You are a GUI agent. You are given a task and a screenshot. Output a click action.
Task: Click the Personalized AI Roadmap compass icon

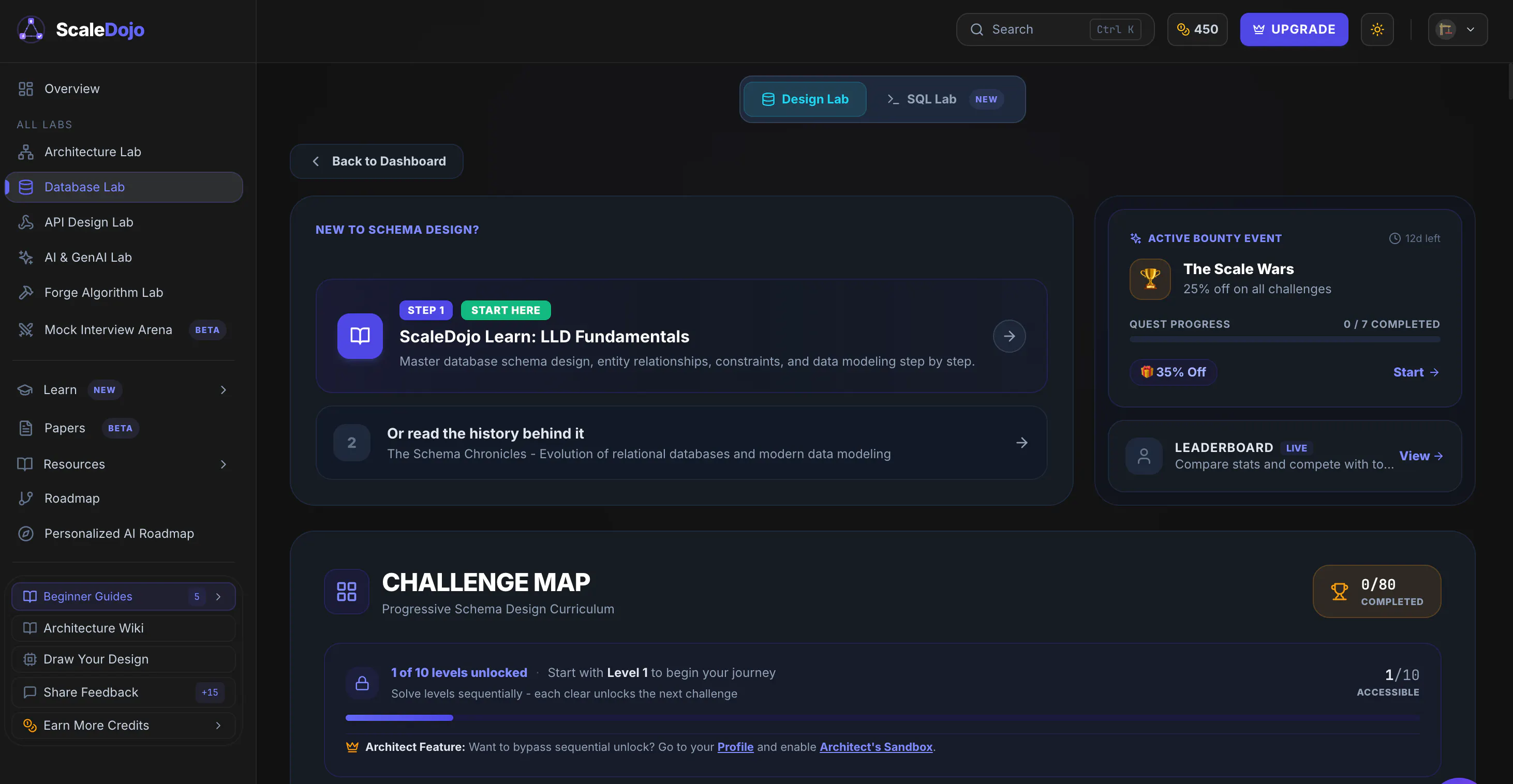pos(25,533)
